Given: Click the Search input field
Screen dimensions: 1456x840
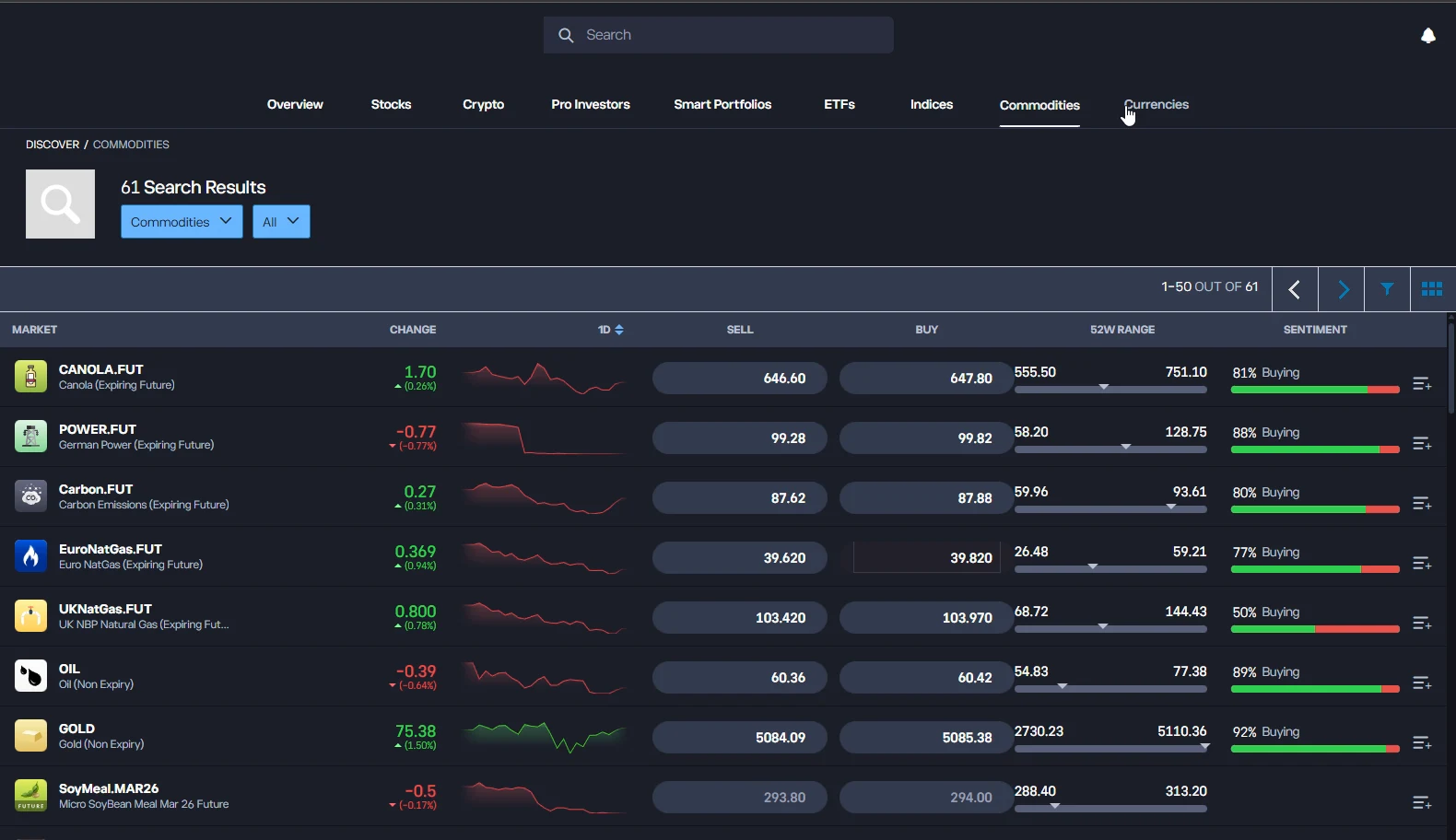Looking at the screenshot, I should coord(719,35).
